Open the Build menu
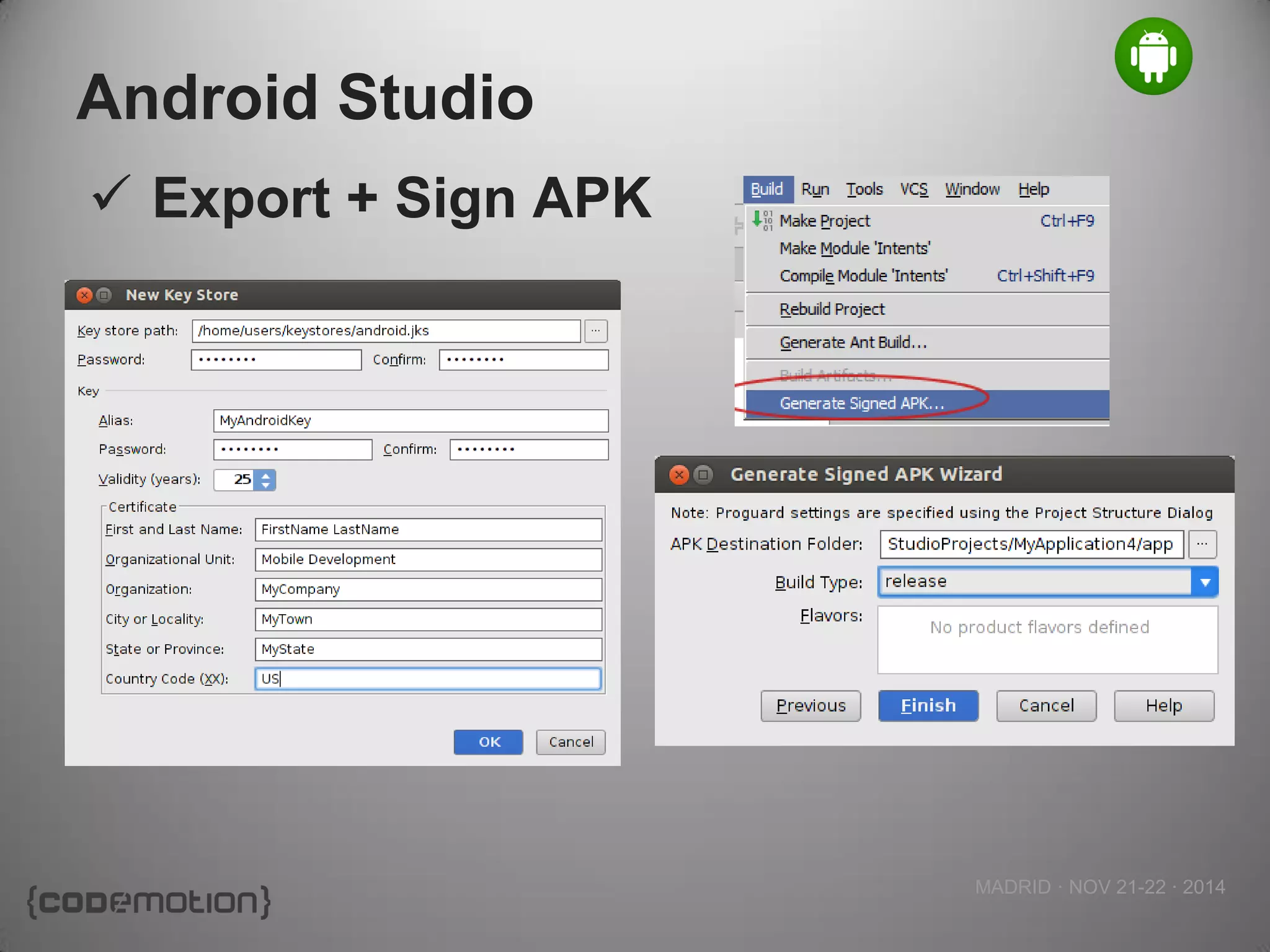The image size is (1270, 952). click(x=768, y=189)
